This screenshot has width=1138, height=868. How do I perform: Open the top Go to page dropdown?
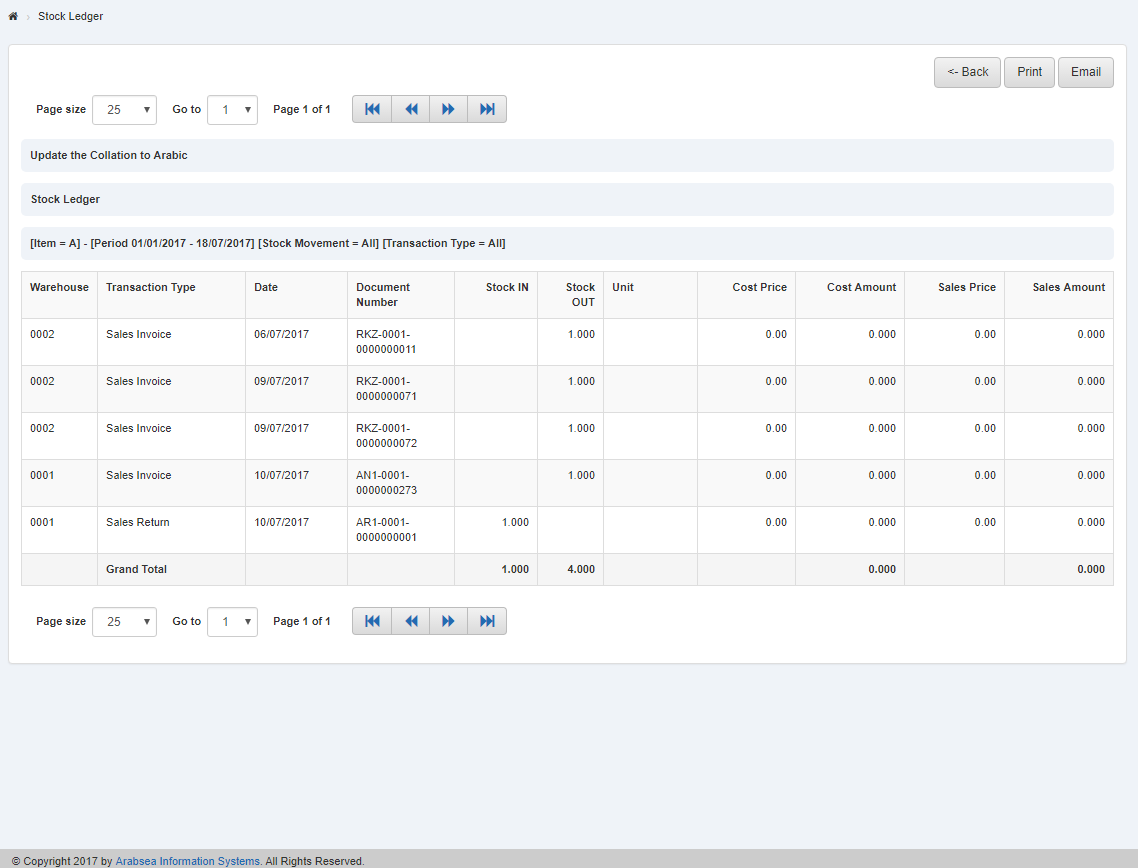coord(232,110)
